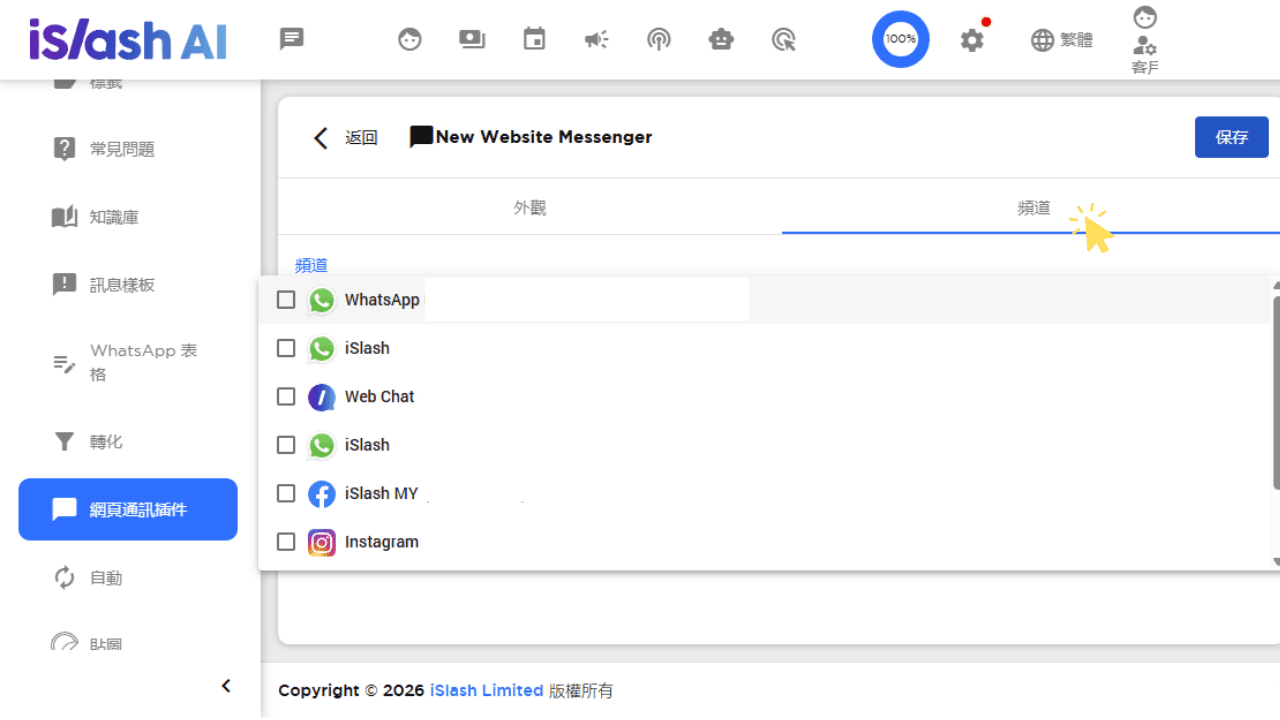Click the Instagram channel logo

coord(321,542)
